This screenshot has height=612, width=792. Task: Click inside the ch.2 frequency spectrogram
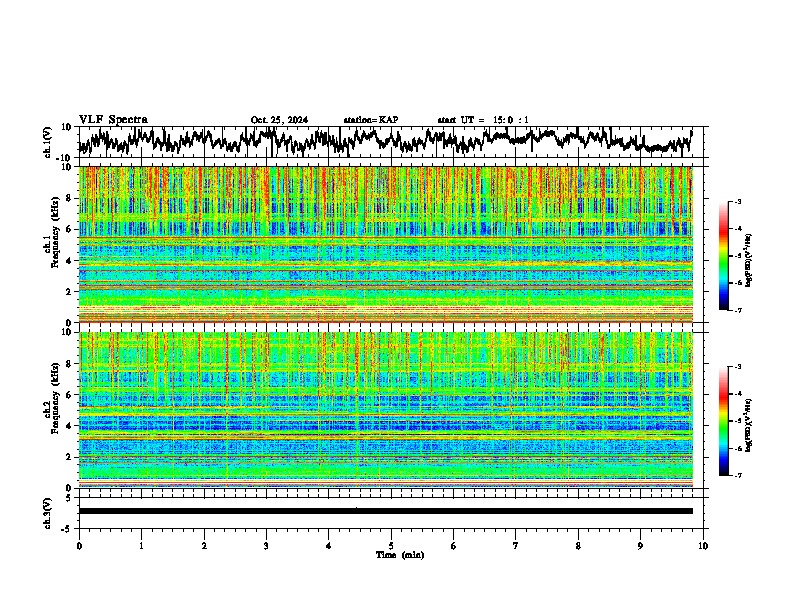386,410
